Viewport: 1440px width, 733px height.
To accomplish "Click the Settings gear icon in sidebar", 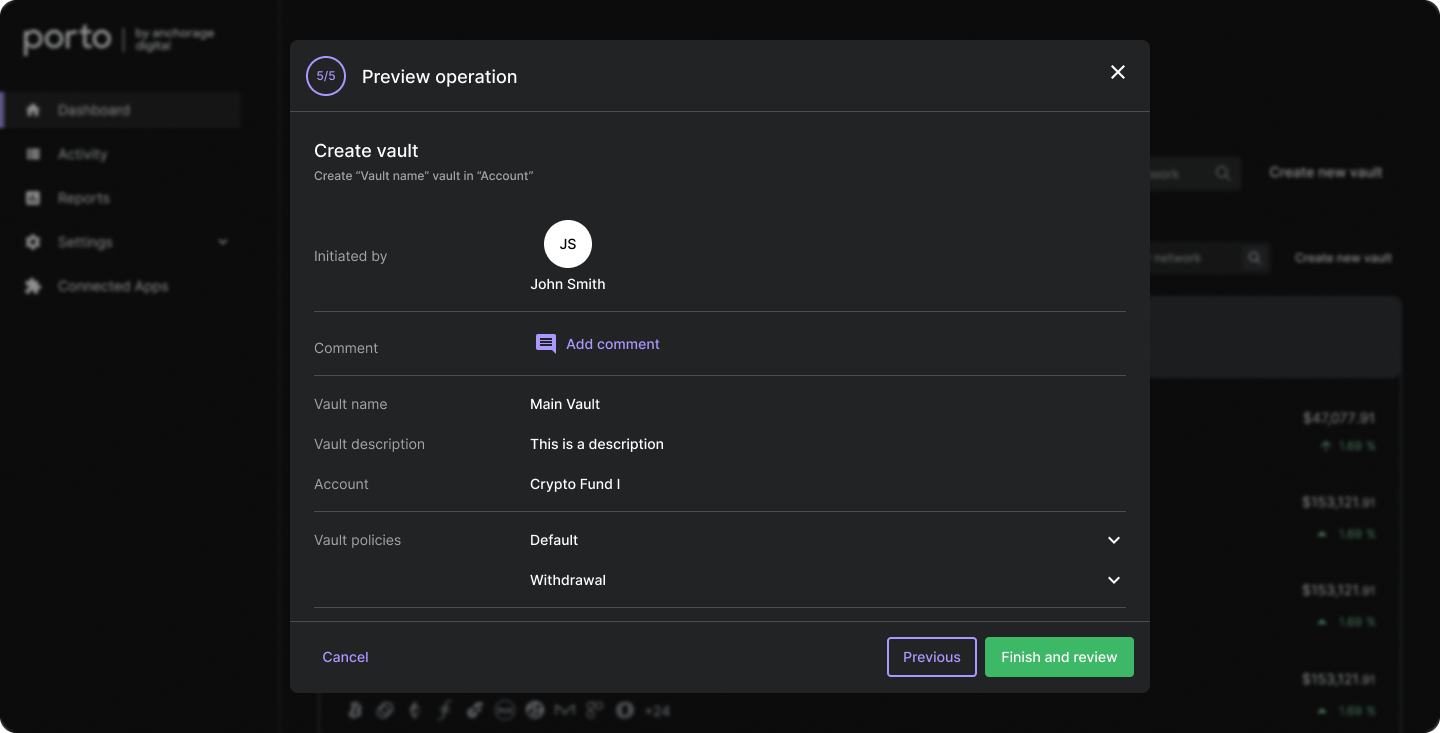I will point(33,242).
